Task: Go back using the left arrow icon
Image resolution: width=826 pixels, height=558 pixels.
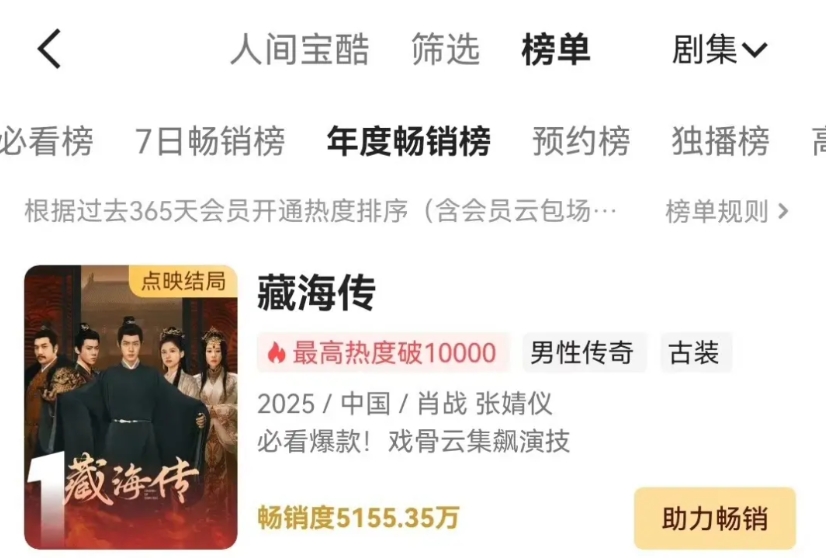Action: [x=50, y=49]
